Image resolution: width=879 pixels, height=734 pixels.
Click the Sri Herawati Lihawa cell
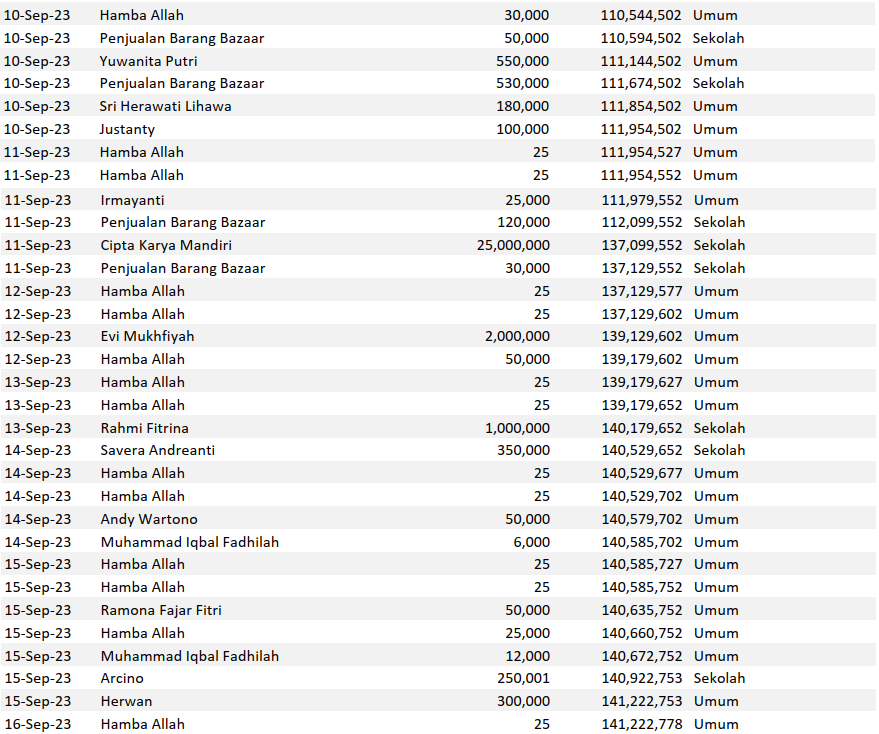pyautogui.click(x=166, y=106)
